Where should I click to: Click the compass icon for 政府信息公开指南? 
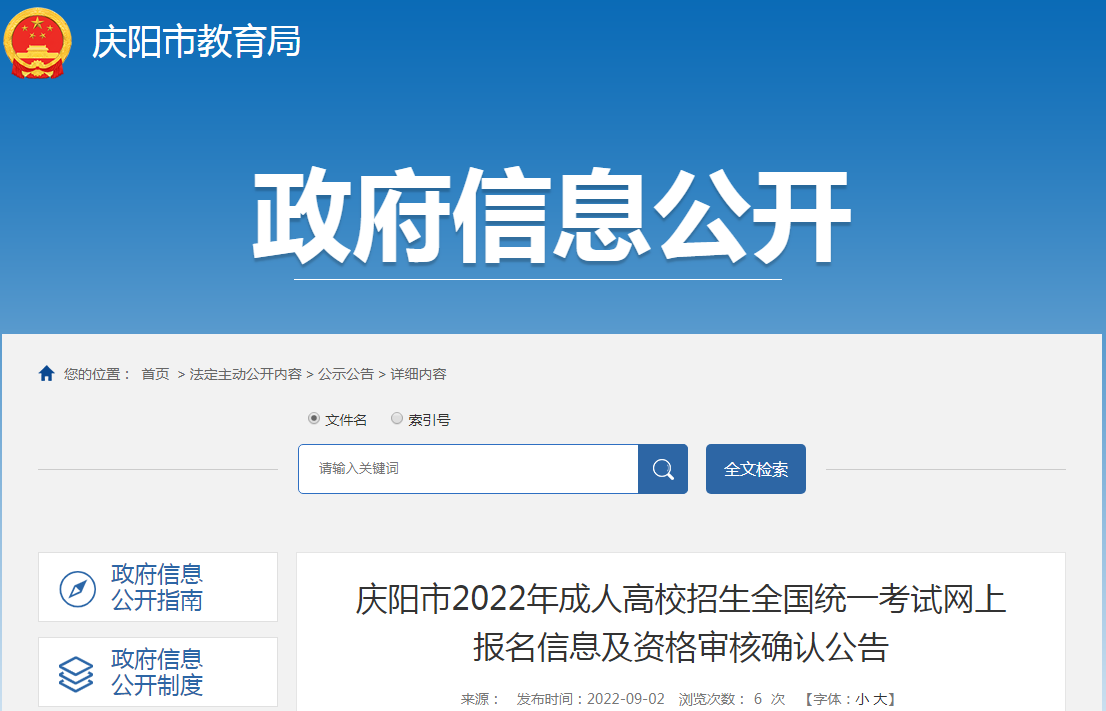pos(78,588)
